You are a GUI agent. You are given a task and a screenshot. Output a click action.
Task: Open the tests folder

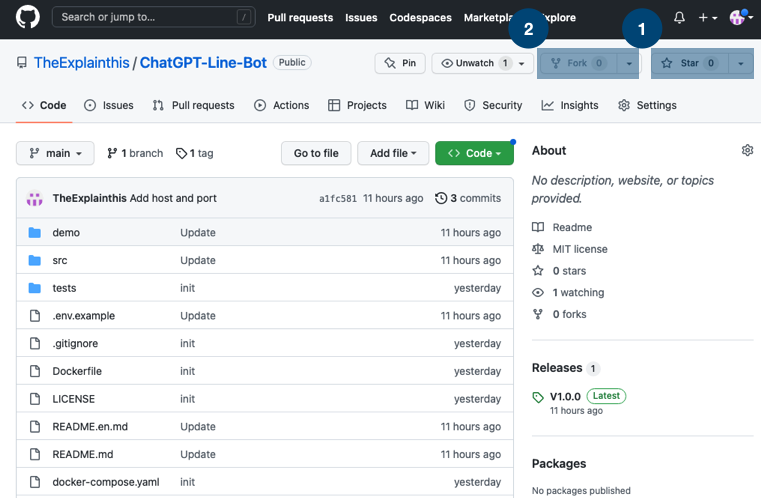(x=64, y=288)
